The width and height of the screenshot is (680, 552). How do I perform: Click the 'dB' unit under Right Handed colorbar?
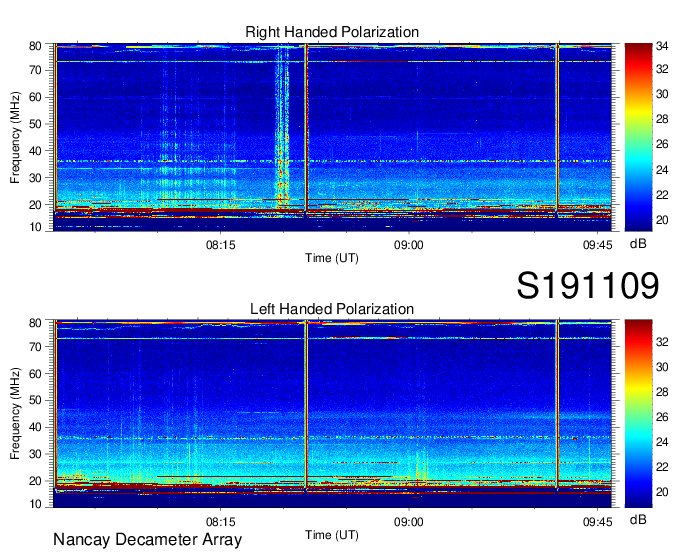click(638, 244)
